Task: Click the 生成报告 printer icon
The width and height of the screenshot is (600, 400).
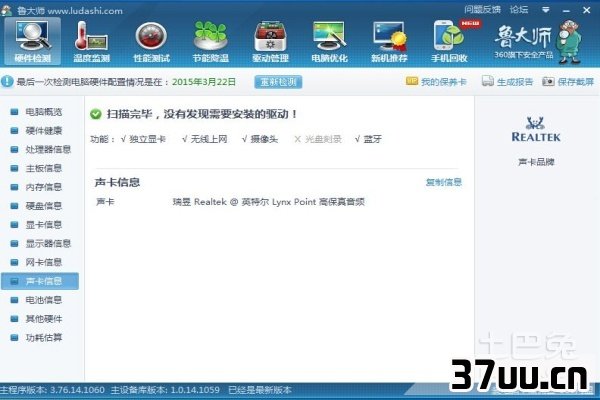Action: coord(488,81)
